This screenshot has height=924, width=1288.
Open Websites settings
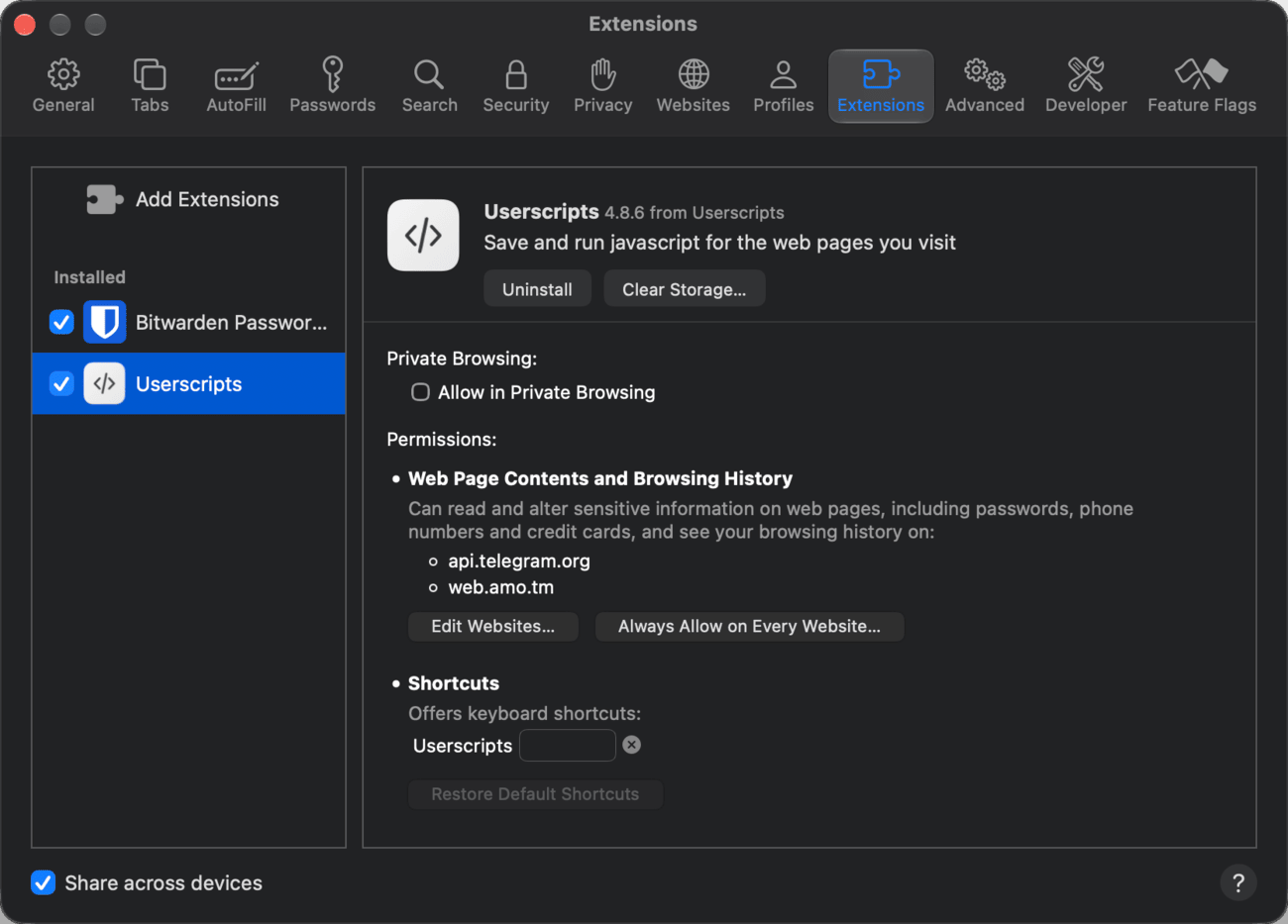pos(693,86)
